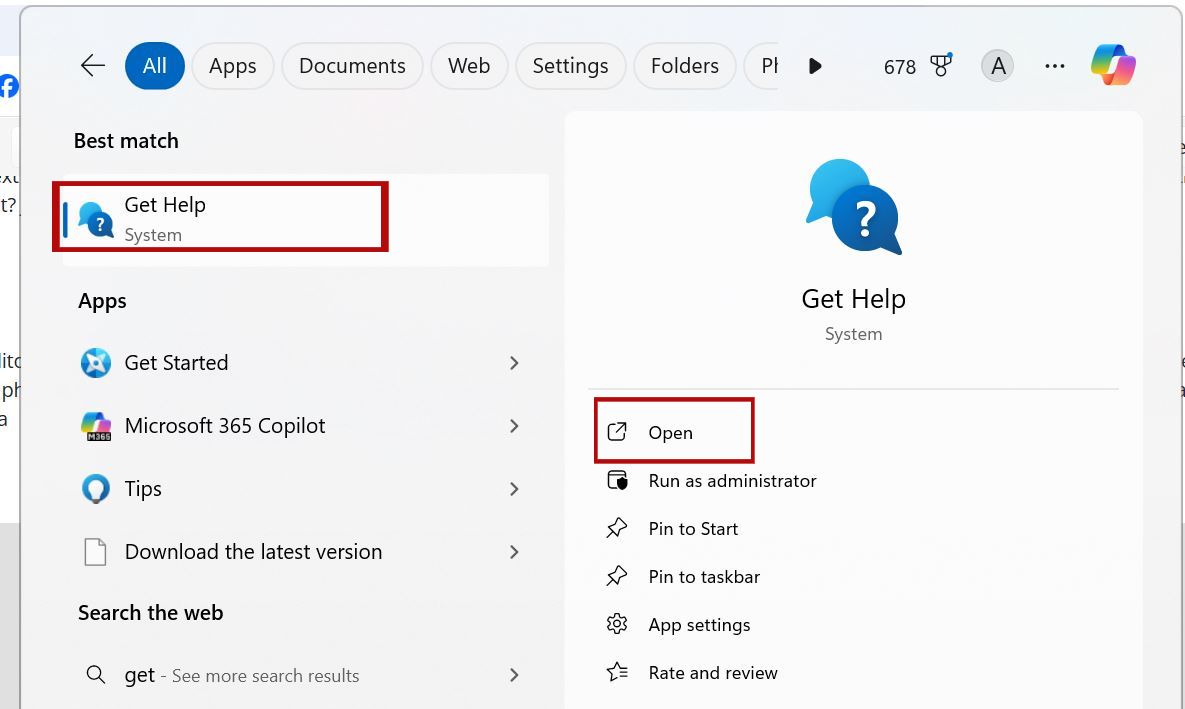Expand the Microsoft 365 Copilot chevron
The height and width of the screenshot is (709, 1185).
tap(514, 426)
